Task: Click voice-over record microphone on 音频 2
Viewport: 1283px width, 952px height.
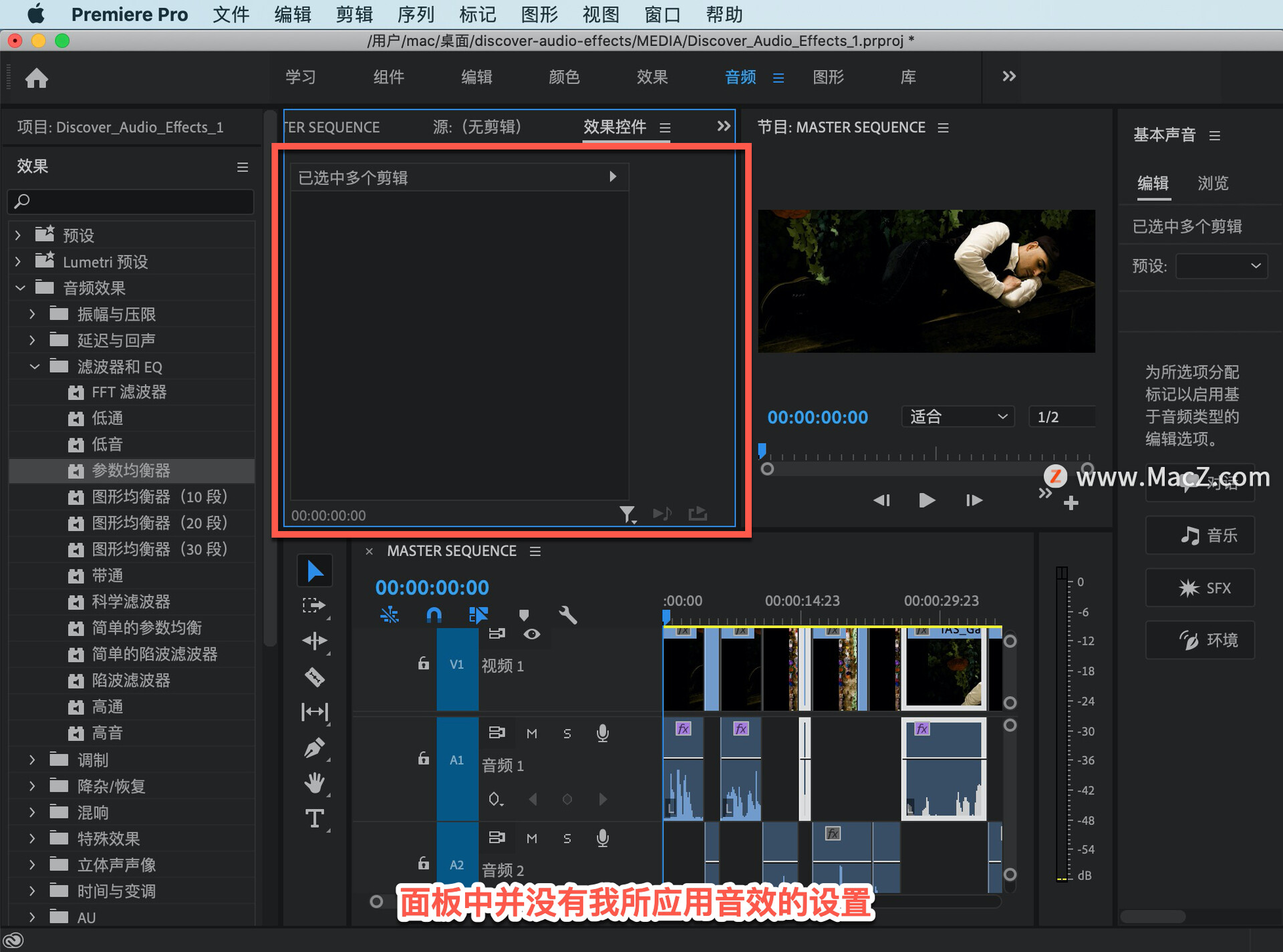Action: point(602,838)
